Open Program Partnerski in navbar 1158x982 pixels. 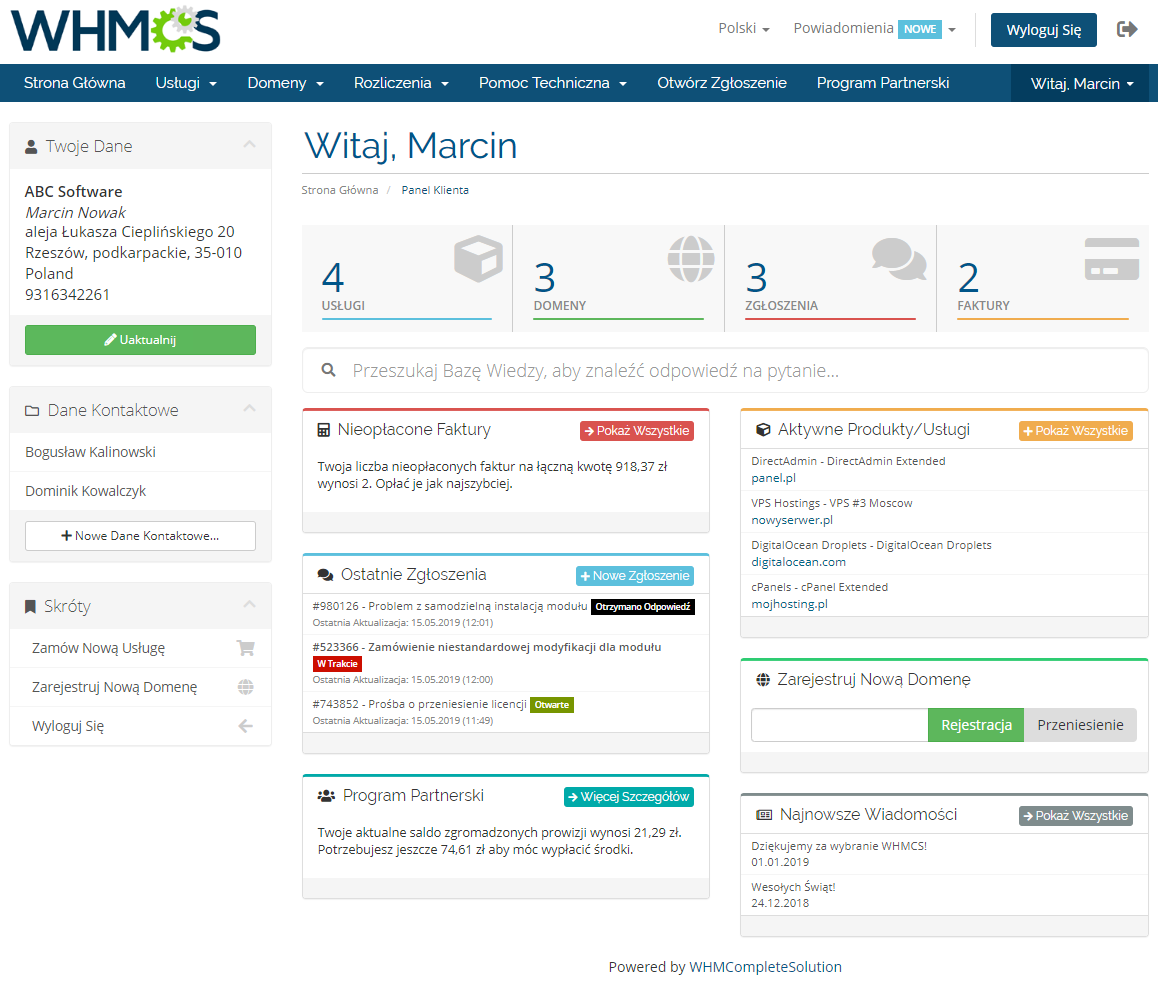[x=883, y=83]
